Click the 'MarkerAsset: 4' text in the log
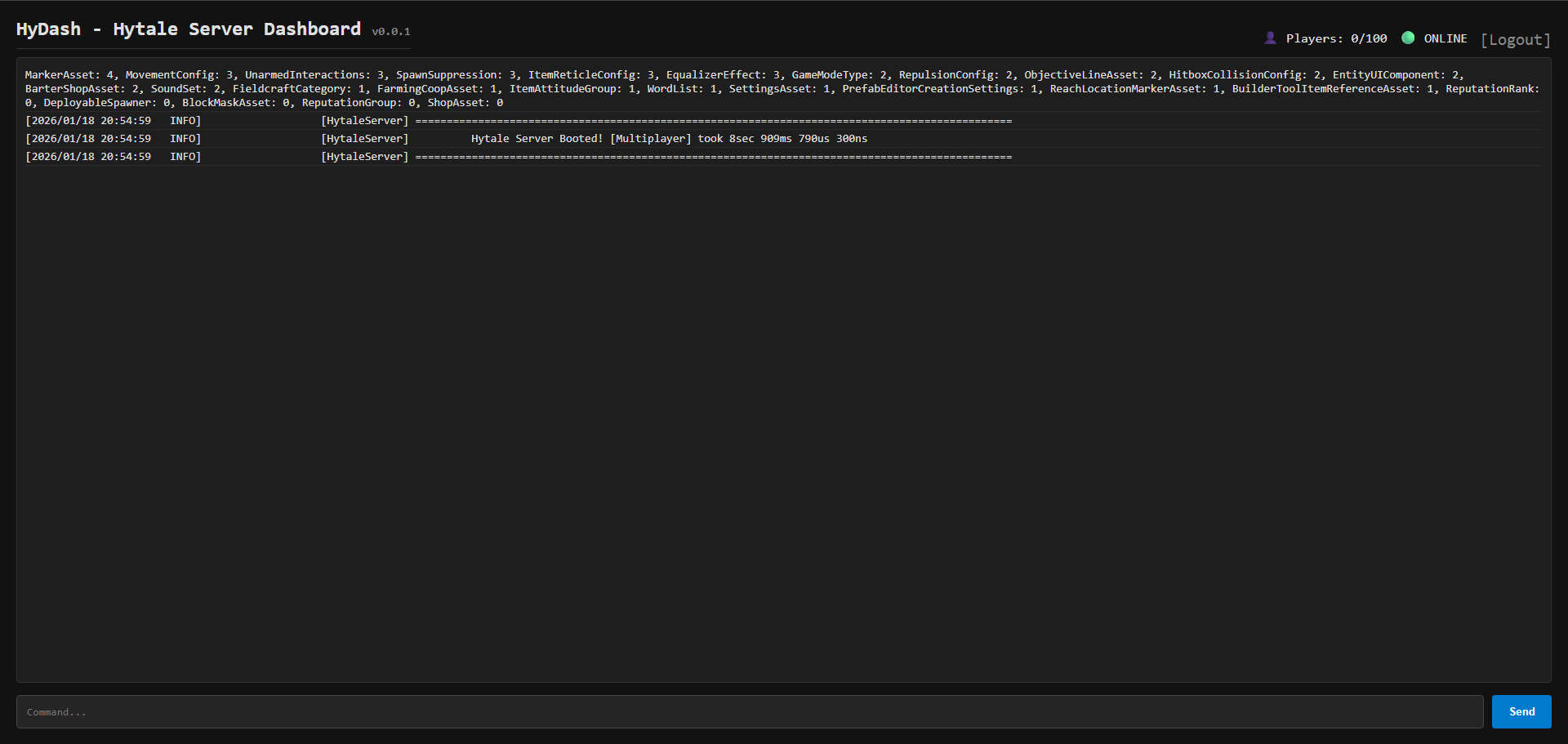 pos(69,75)
